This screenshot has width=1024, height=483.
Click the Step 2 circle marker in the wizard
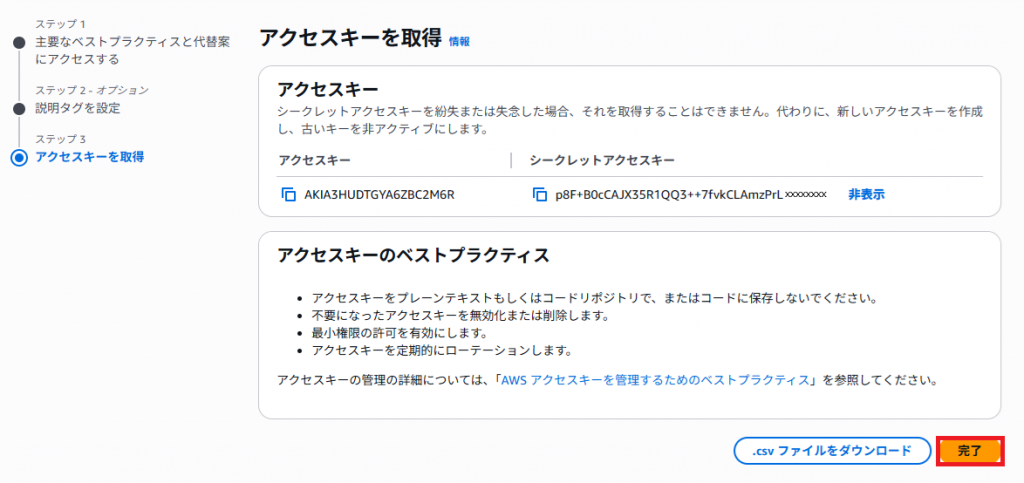coord(18,108)
